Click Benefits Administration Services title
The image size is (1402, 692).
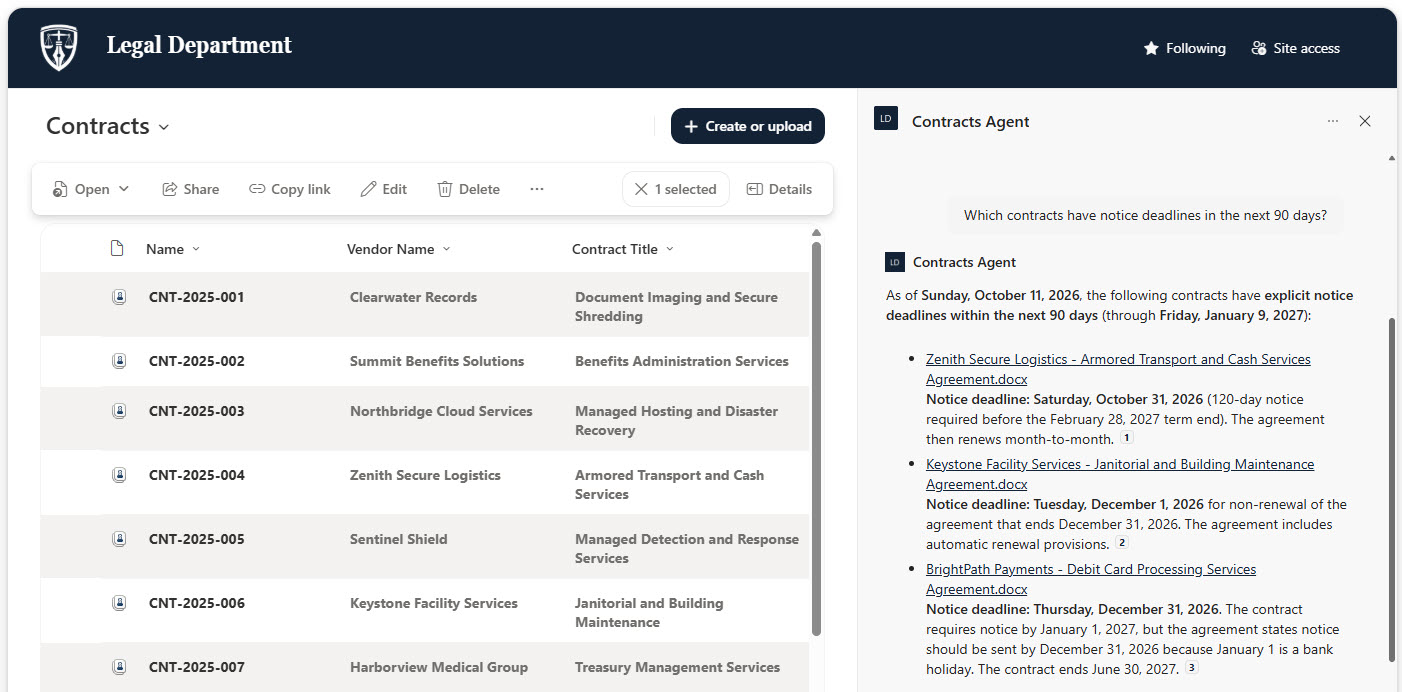682,361
